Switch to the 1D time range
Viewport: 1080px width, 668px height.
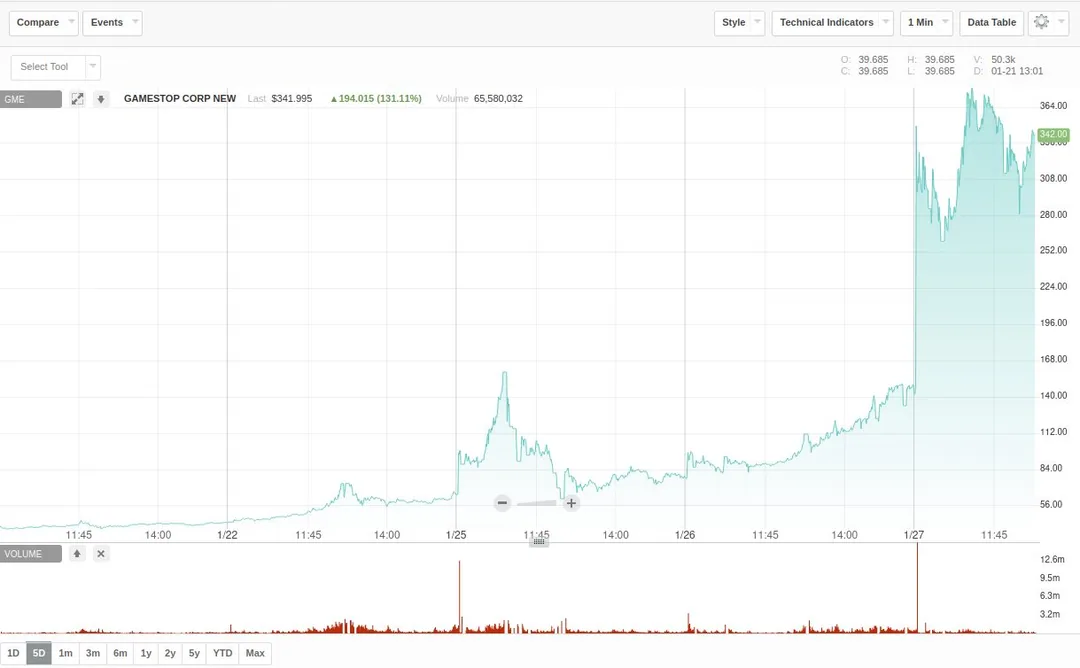[13, 654]
